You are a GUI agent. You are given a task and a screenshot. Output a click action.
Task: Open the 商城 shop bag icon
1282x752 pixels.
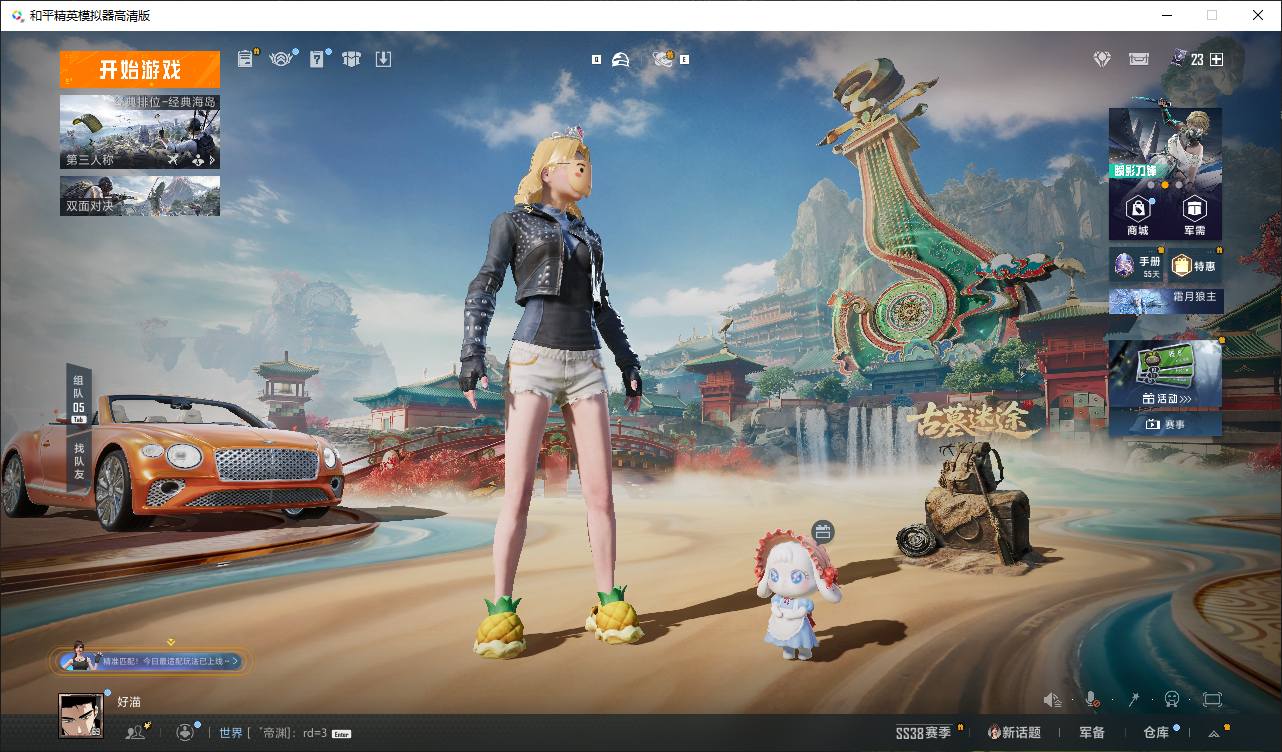click(x=1138, y=213)
